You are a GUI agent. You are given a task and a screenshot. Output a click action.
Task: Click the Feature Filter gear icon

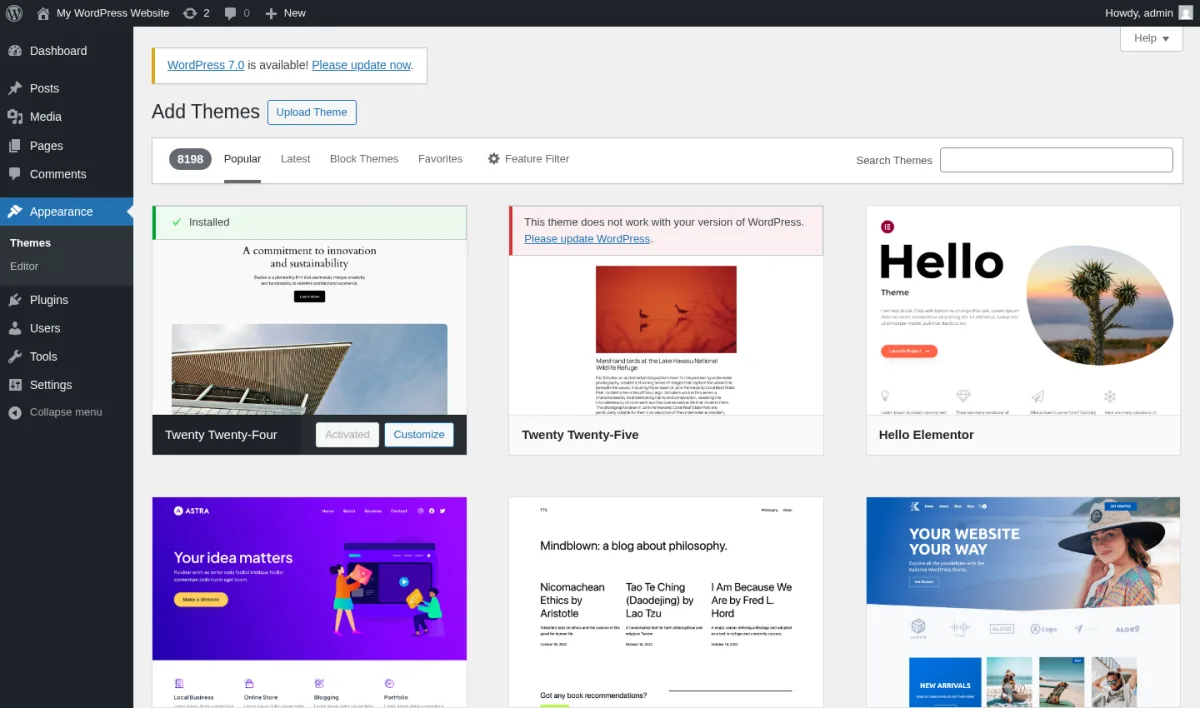click(x=493, y=159)
